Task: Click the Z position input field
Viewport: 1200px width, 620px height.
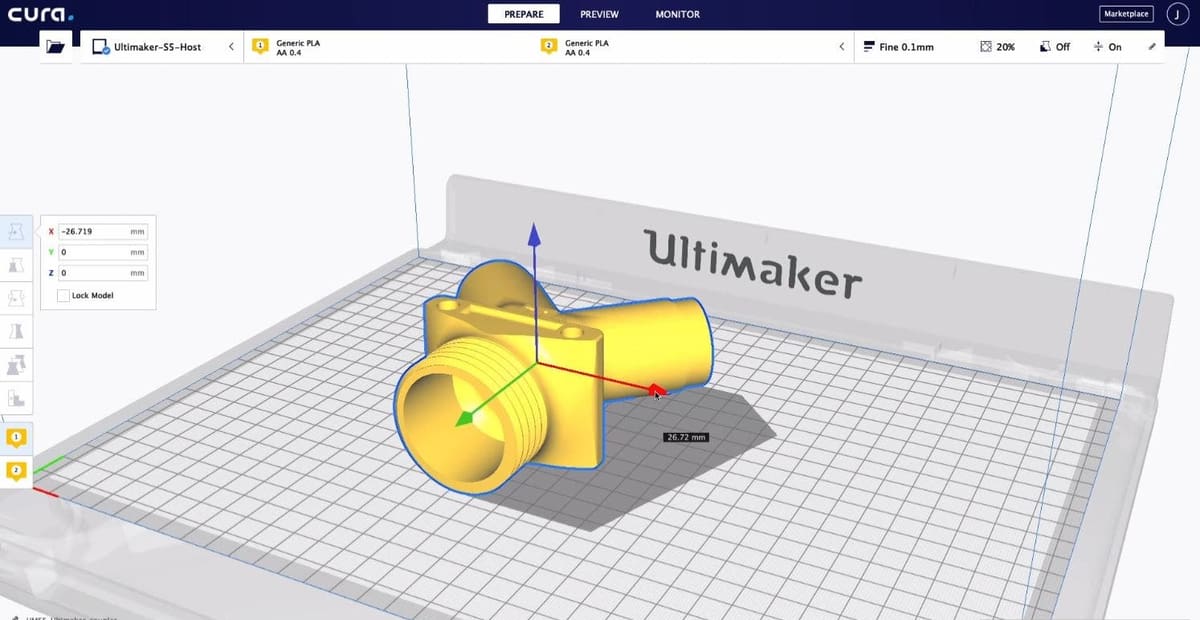Action: pyautogui.click(x=103, y=272)
